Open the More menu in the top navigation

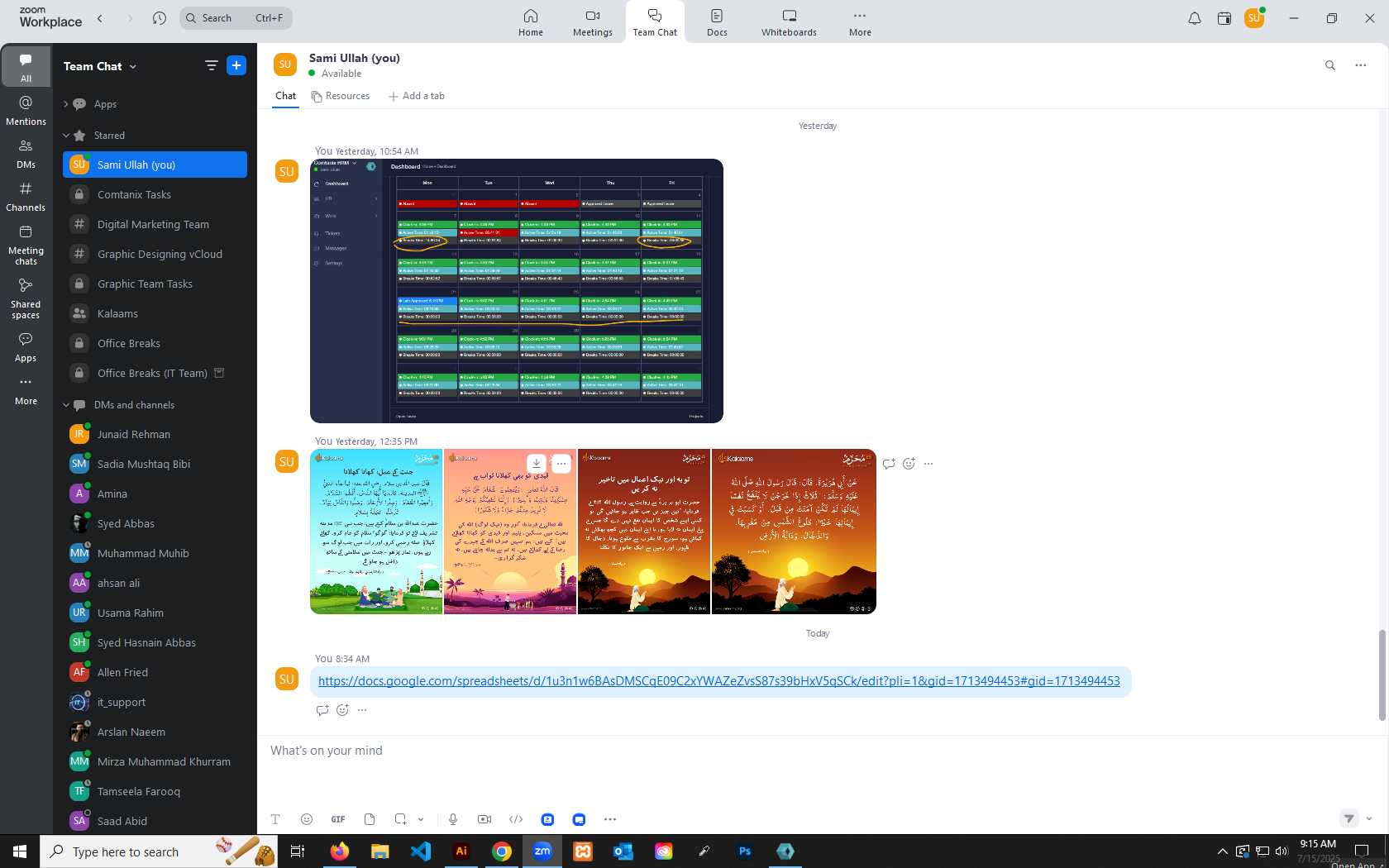click(860, 22)
